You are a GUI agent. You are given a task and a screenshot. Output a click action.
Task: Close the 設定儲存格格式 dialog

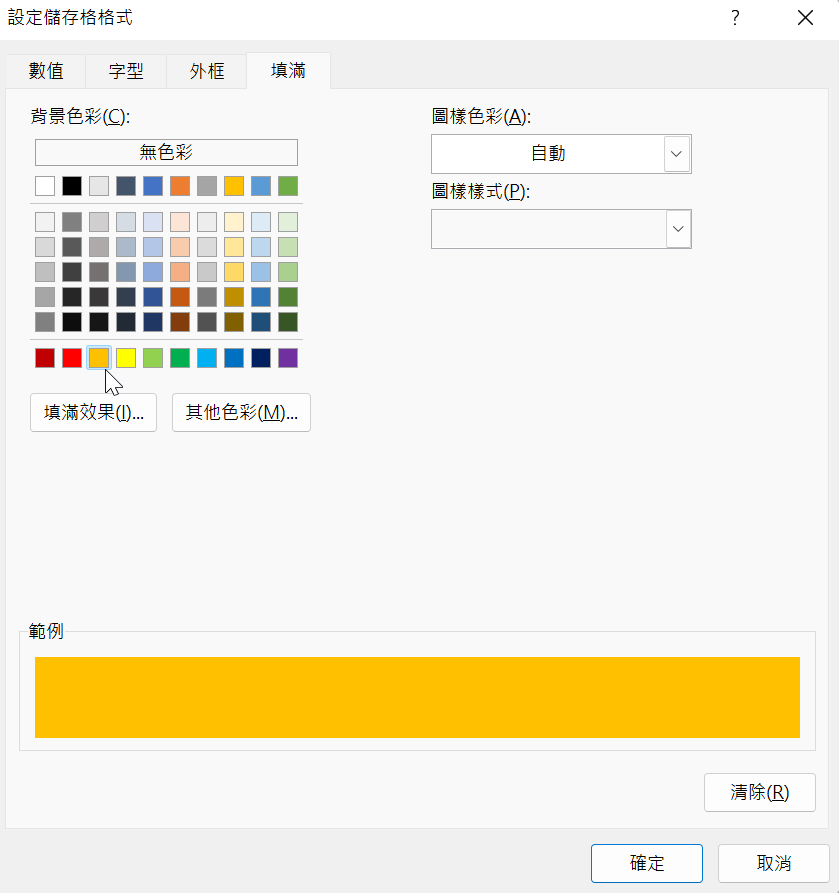805,18
